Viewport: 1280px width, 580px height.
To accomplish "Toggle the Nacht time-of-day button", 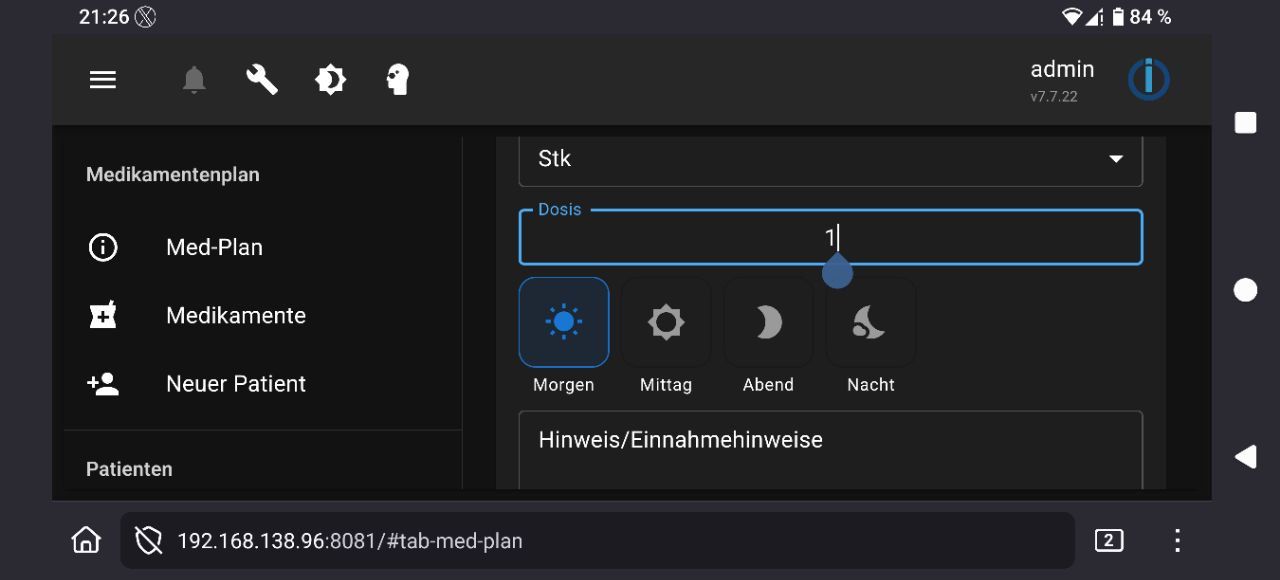I will pyautogui.click(x=870, y=323).
